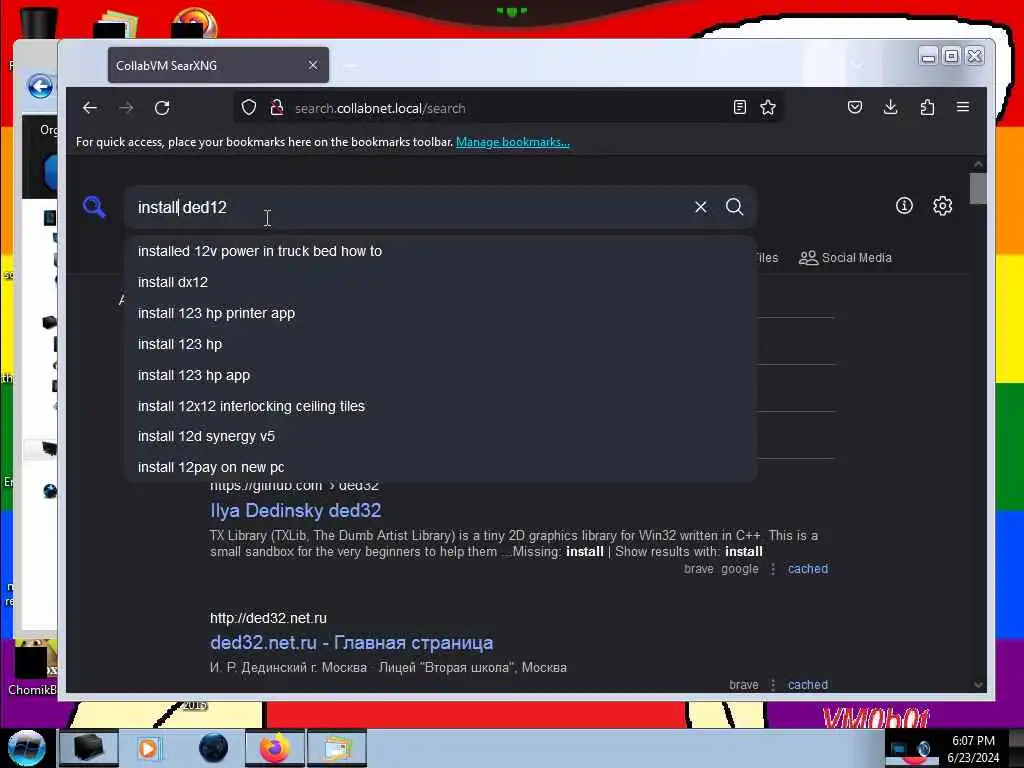The width and height of the screenshot is (1024, 768).
Task: Bookmark this page with the star icon
Action: [x=768, y=107]
